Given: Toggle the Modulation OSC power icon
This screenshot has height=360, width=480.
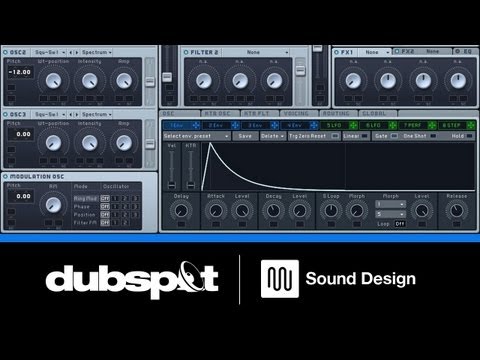Looking at the screenshot, I should click(5, 176).
